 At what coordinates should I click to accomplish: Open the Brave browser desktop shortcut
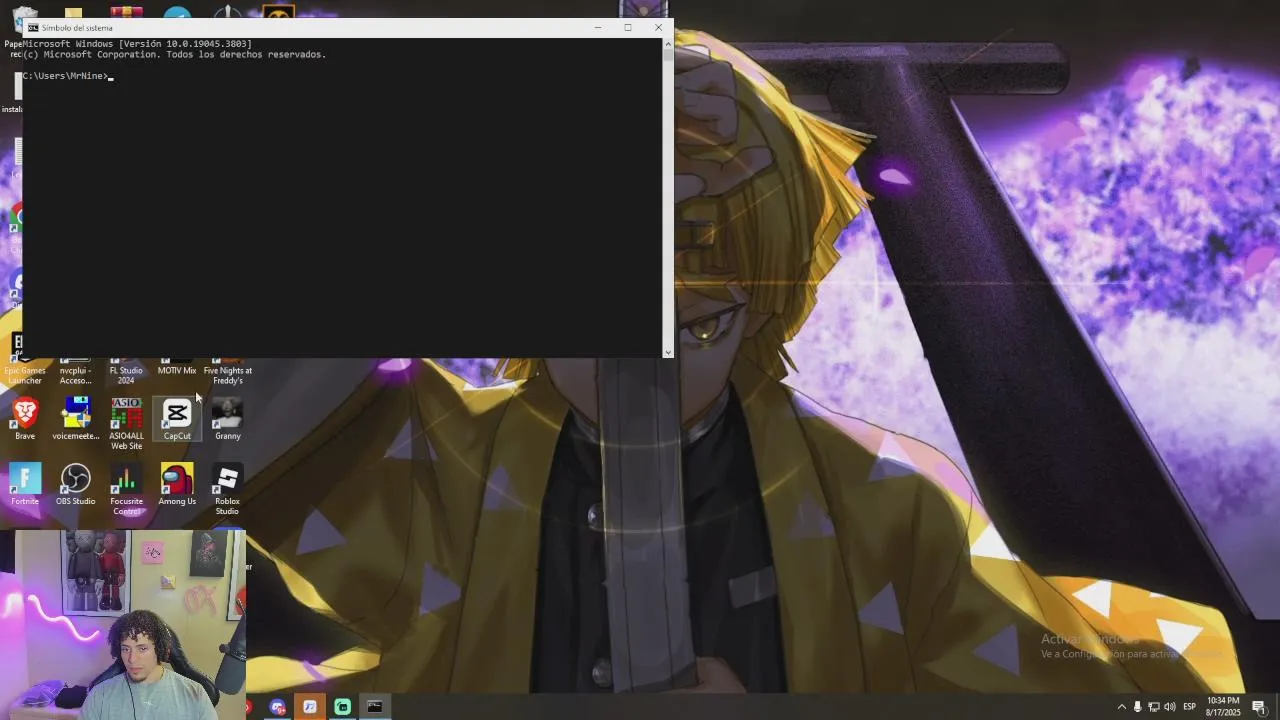click(25, 418)
